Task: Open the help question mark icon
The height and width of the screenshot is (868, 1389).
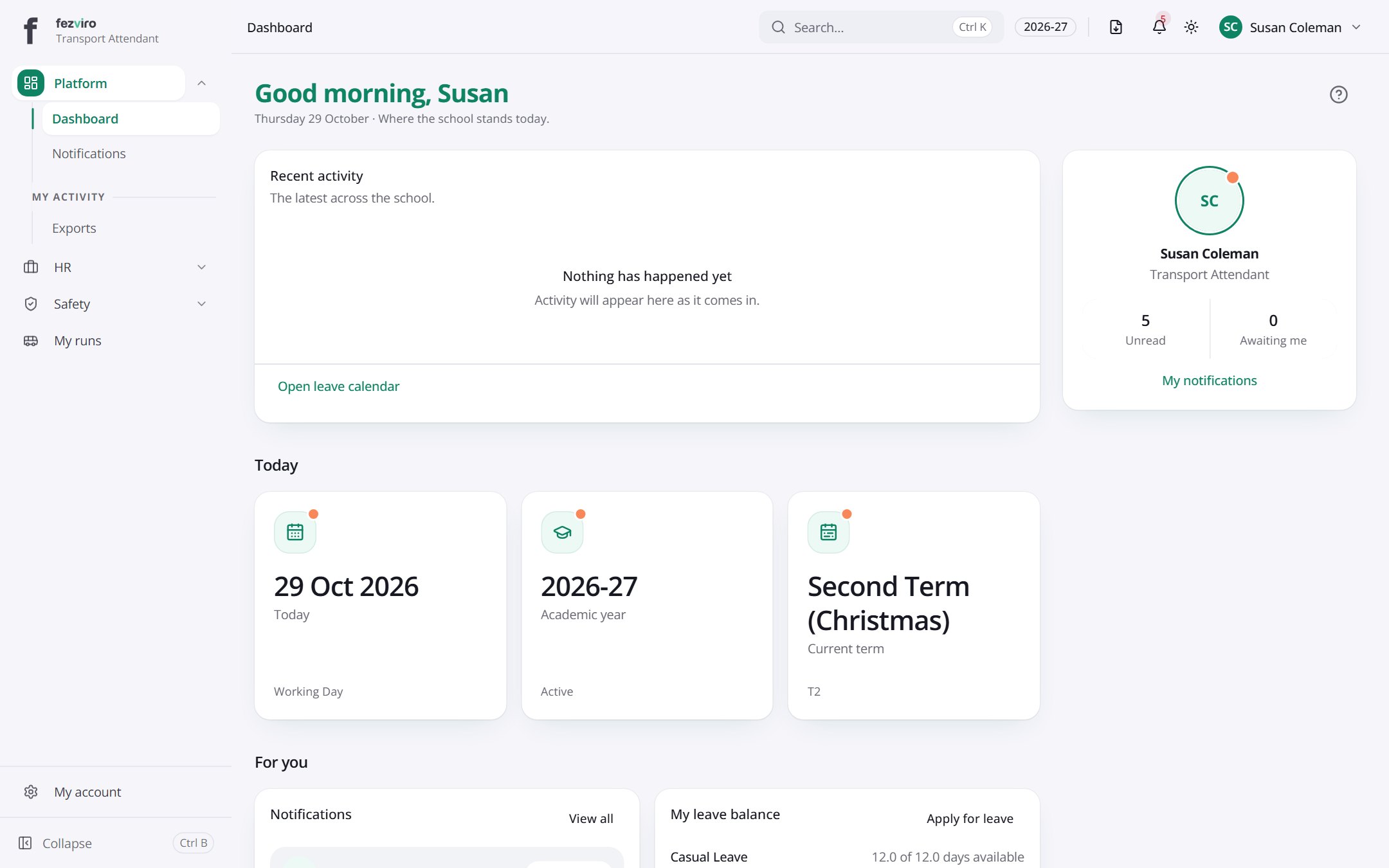Action: click(1338, 95)
